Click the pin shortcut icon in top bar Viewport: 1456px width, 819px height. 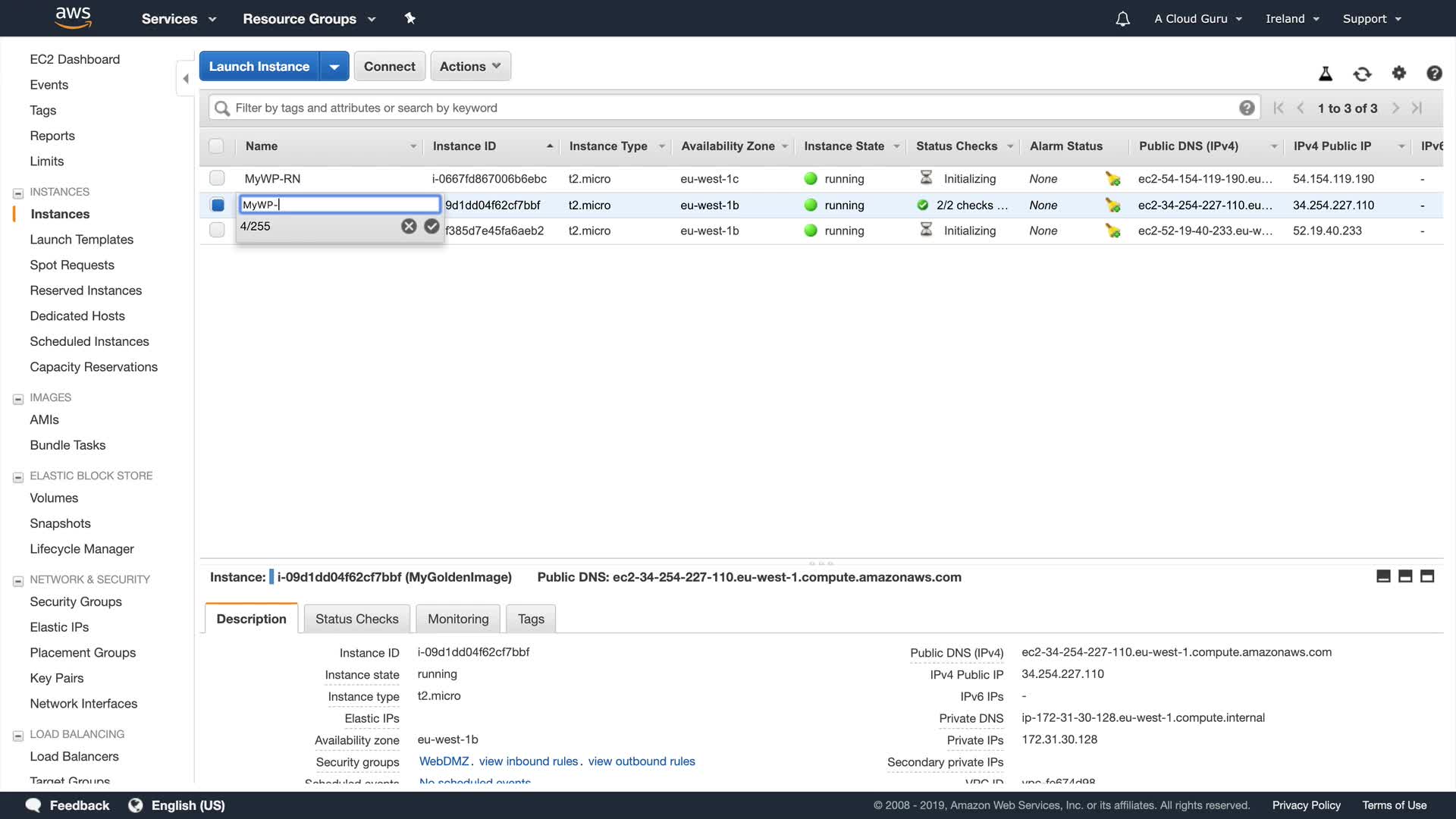click(410, 18)
